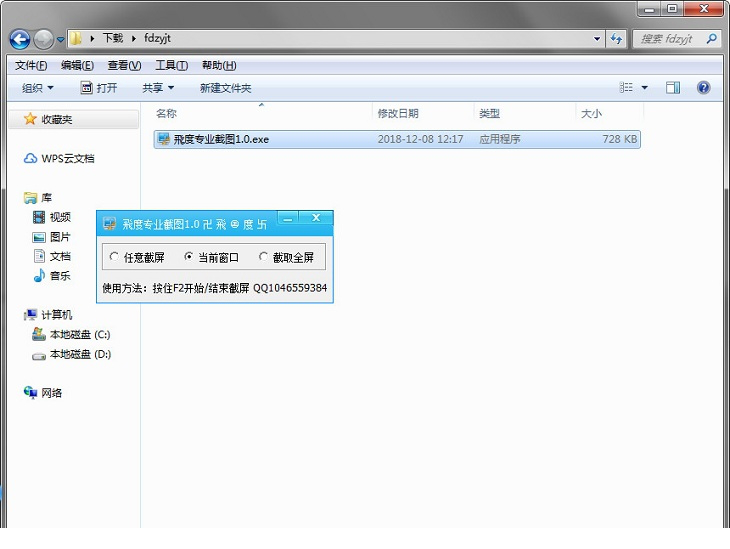The width and height of the screenshot is (730, 549).
Task: Click the exe file's application icon
Action: [163, 139]
